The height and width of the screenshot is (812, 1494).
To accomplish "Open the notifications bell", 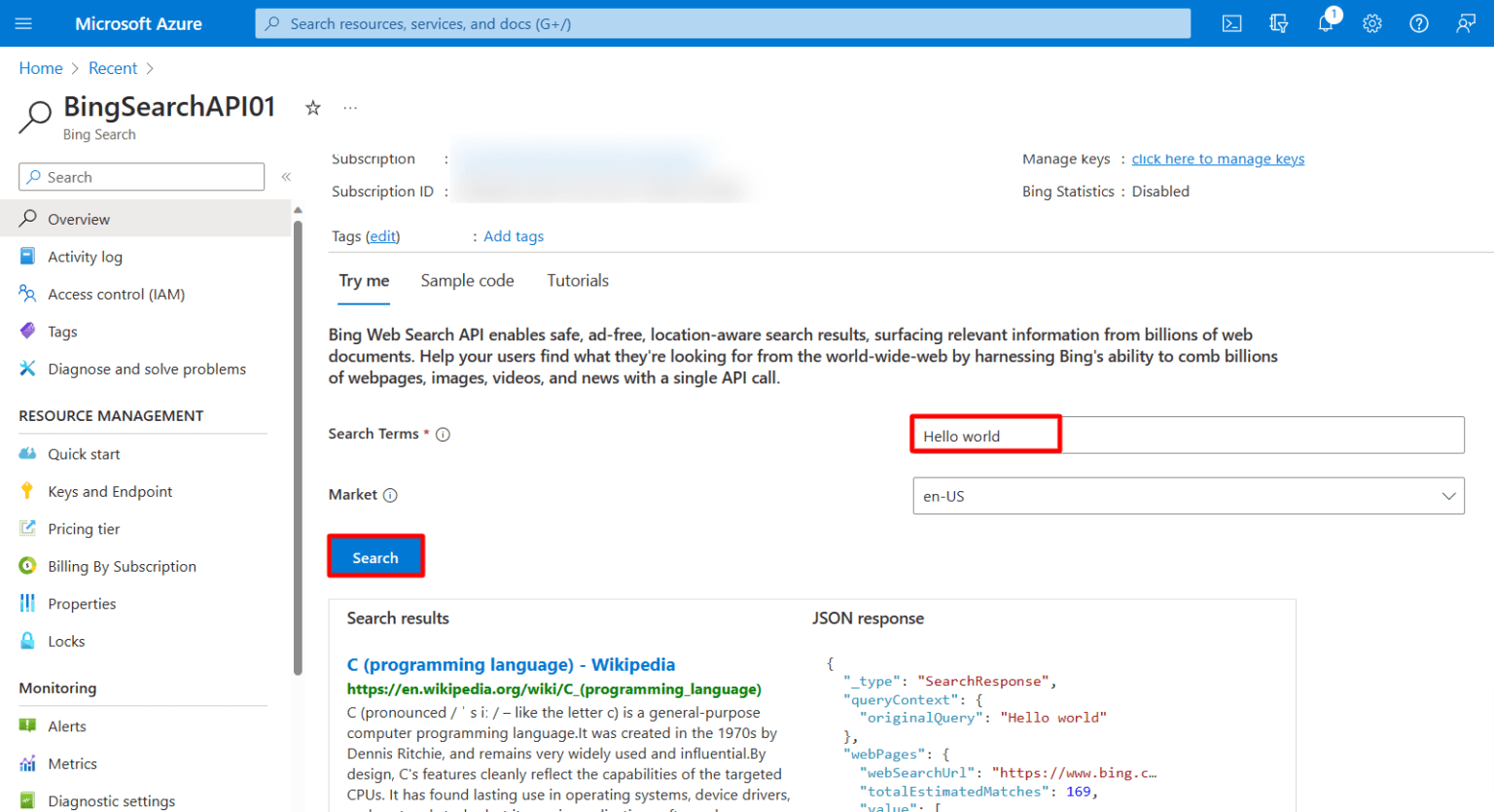I will click(1325, 22).
